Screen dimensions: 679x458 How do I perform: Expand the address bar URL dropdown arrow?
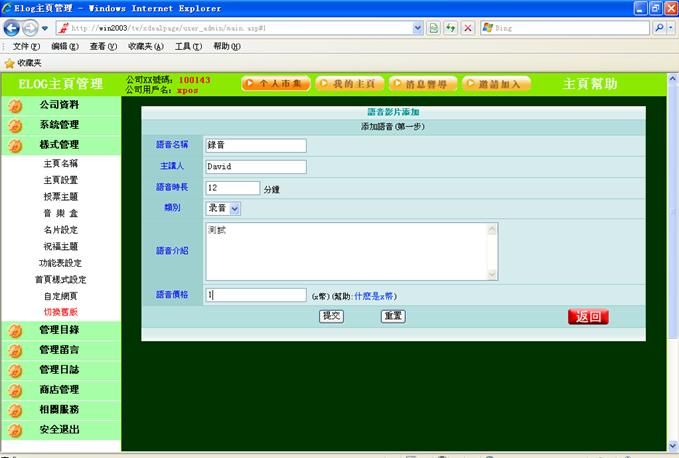pyautogui.click(x=417, y=28)
